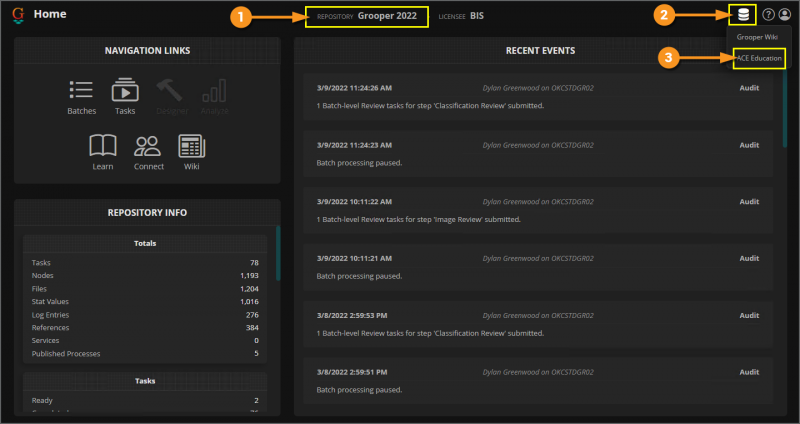Click the help question mark icon
Viewport: 800px width, 424px height.
(768, 15)
